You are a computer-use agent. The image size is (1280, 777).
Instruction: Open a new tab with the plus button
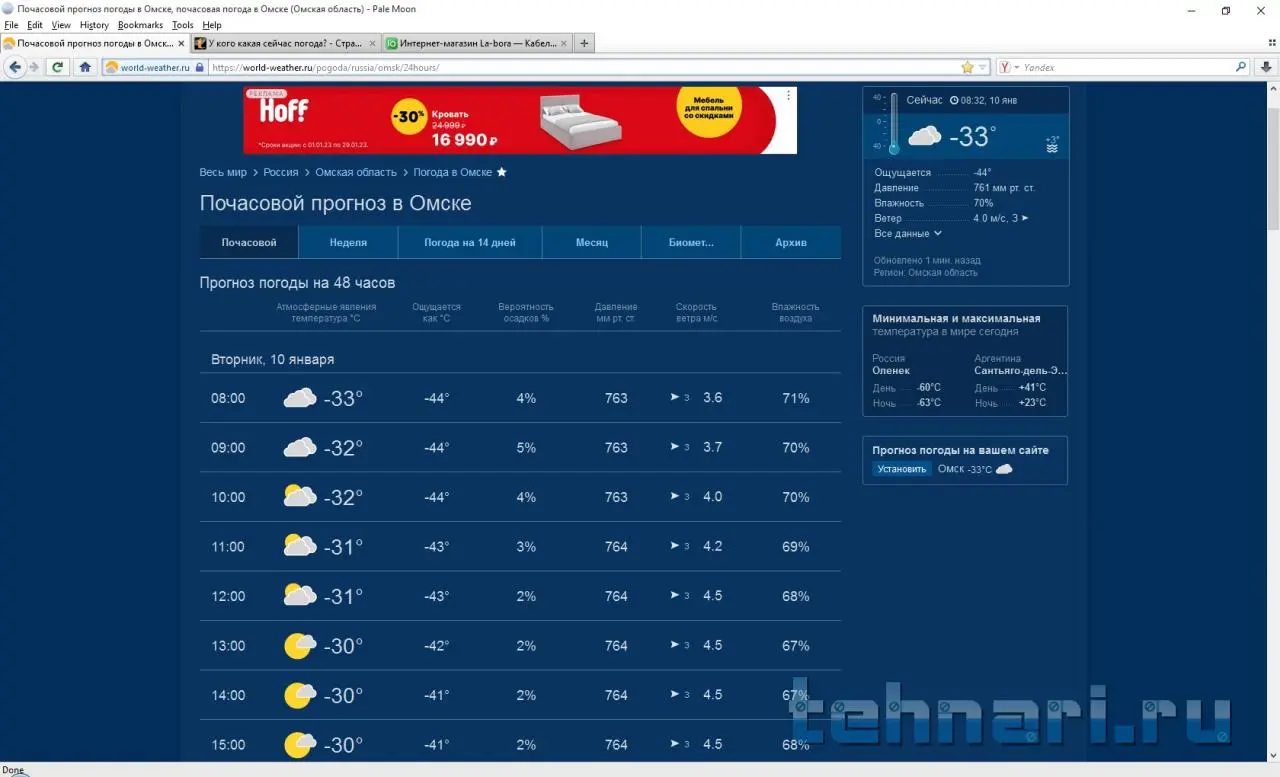(x=585, y=43)
